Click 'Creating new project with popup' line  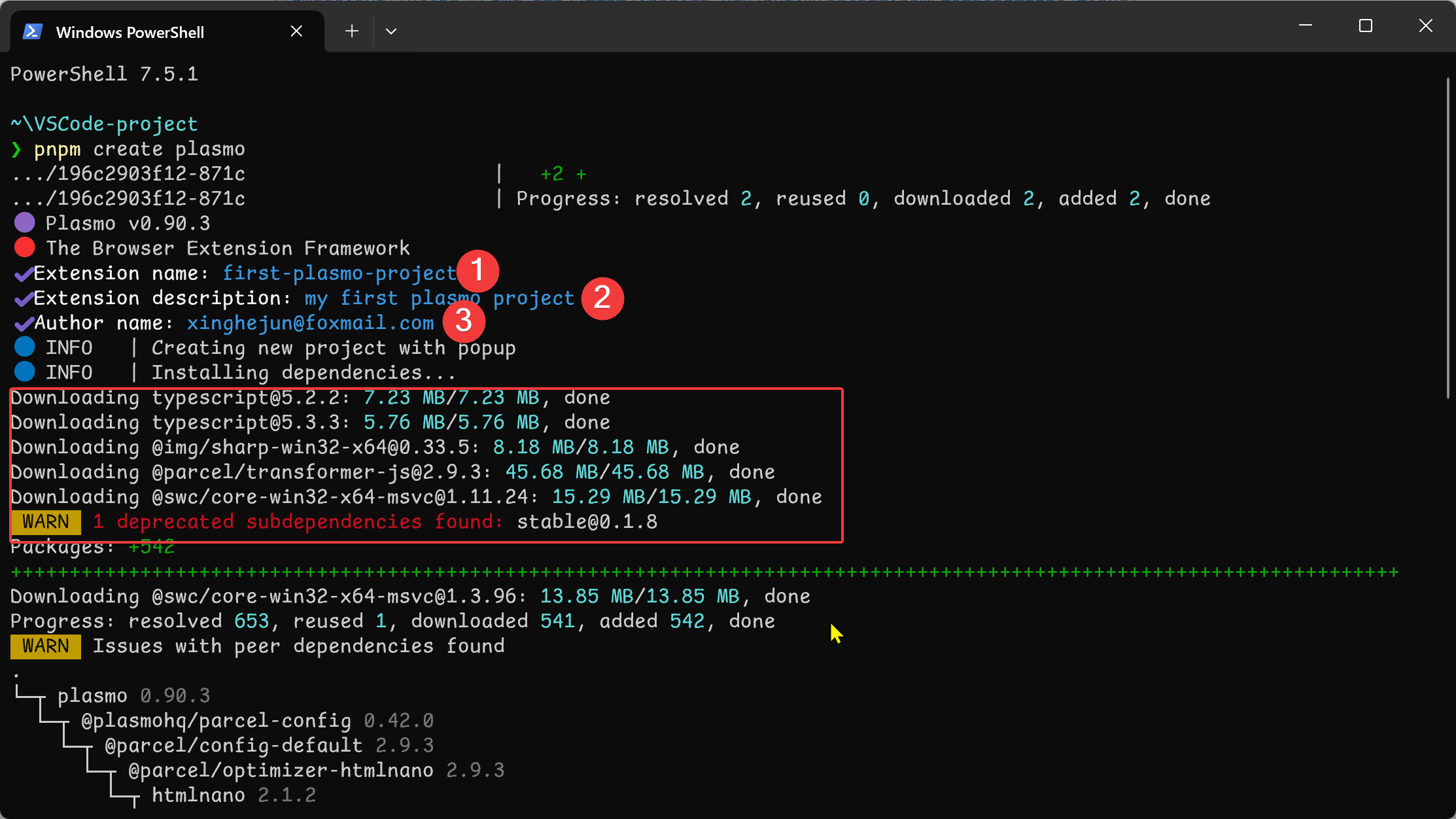pos(334,348)
